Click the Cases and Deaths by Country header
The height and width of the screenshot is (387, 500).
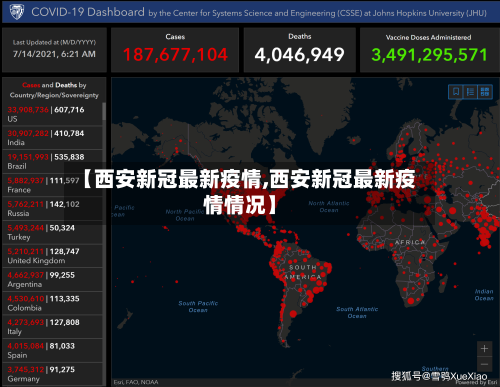[54, 90]
